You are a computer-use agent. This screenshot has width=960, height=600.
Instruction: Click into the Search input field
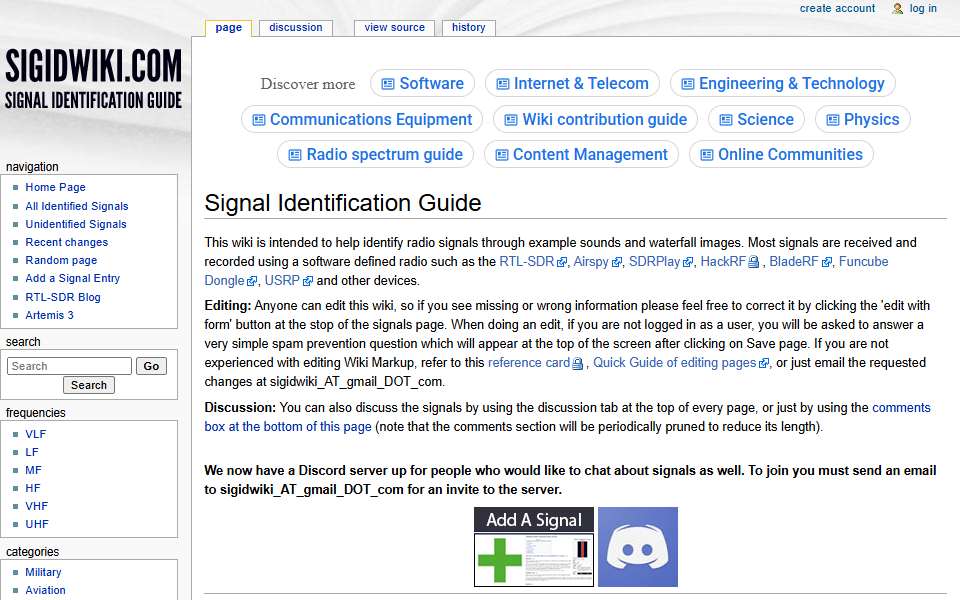tap(69, 366)
